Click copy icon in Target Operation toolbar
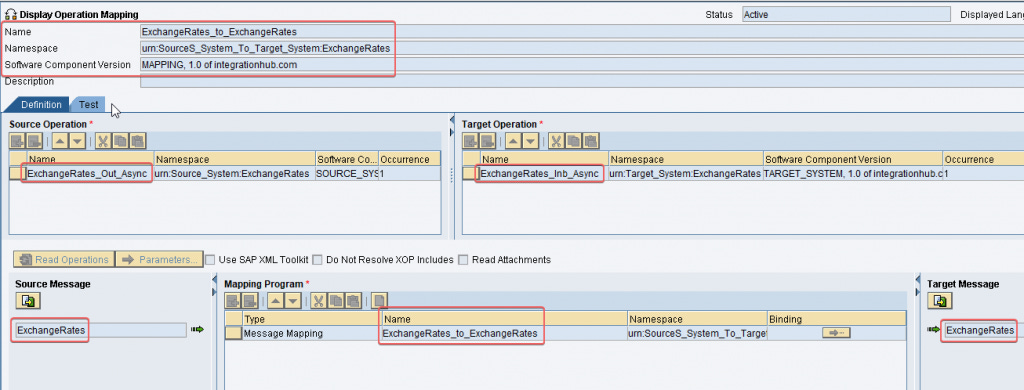Screen dimensions: 1024x390 click(x=573, y=140)
